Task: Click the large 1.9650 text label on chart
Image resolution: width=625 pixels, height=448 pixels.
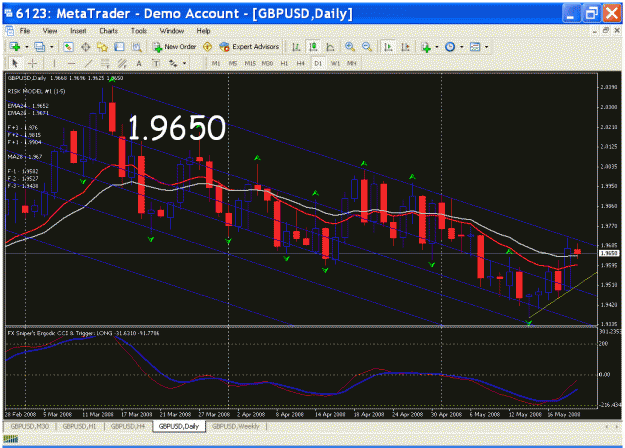Action: 177,128
